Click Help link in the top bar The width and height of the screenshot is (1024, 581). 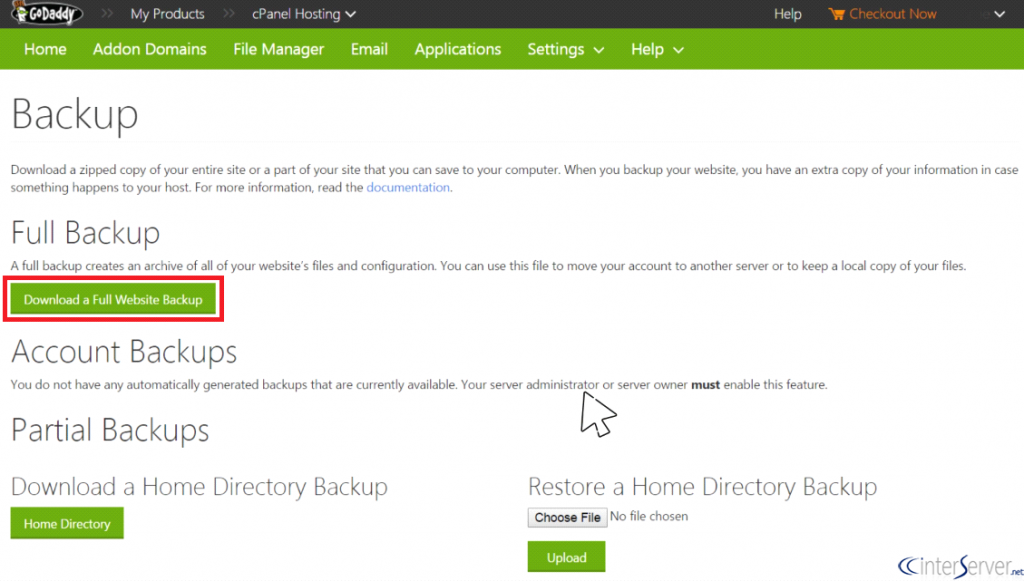[787, 14]
